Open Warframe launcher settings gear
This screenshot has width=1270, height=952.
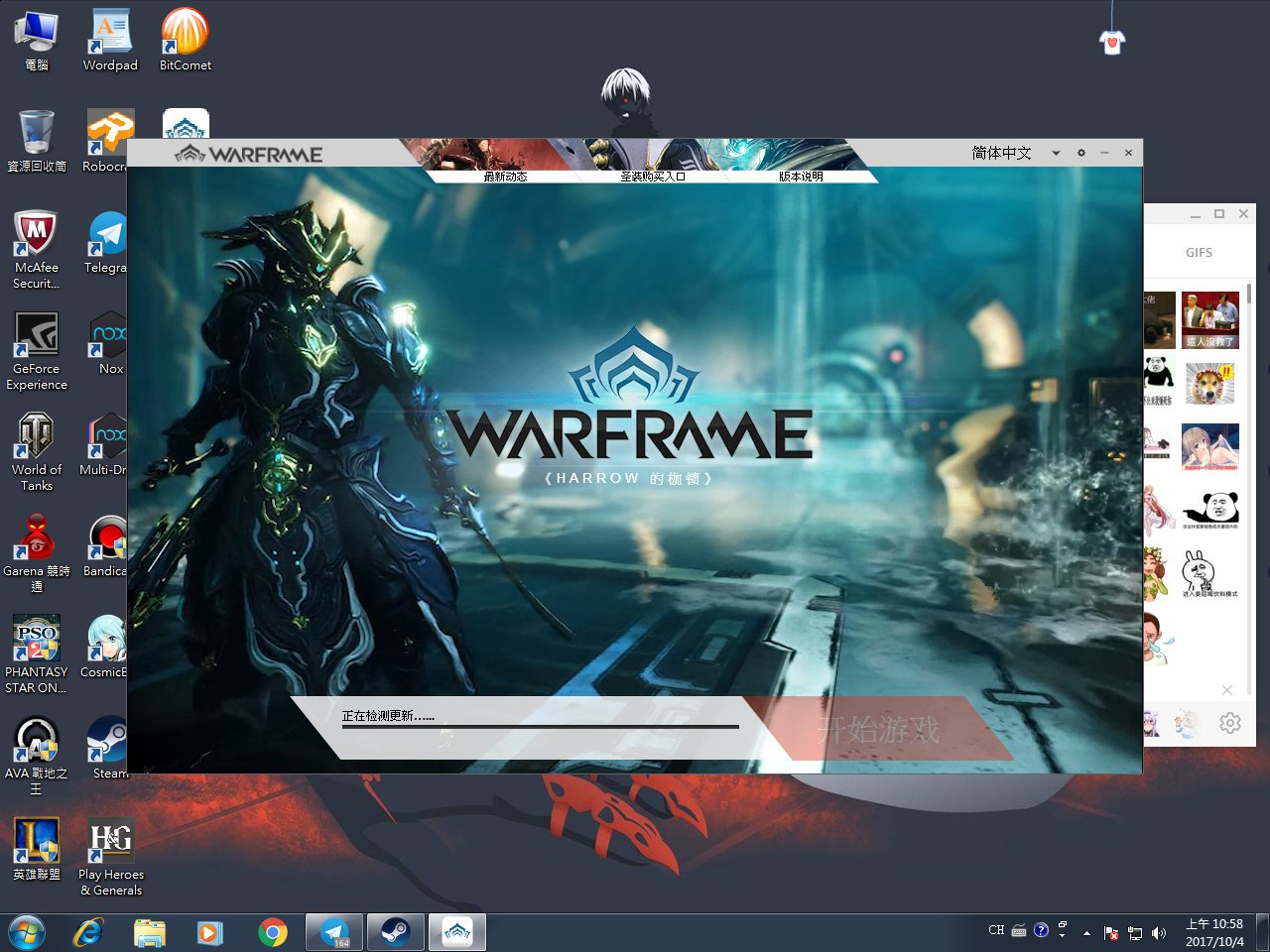click(x=1080, y=153)
